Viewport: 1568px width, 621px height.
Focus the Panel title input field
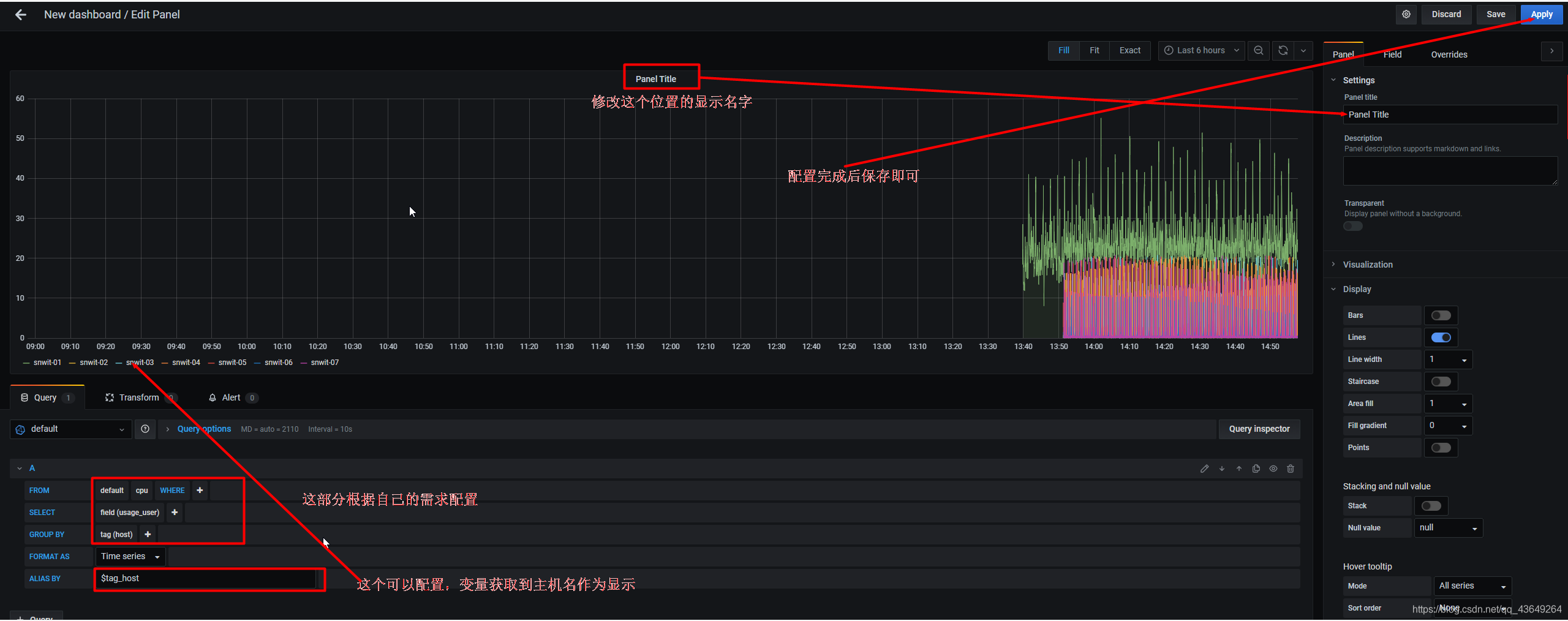[1450, 115]
